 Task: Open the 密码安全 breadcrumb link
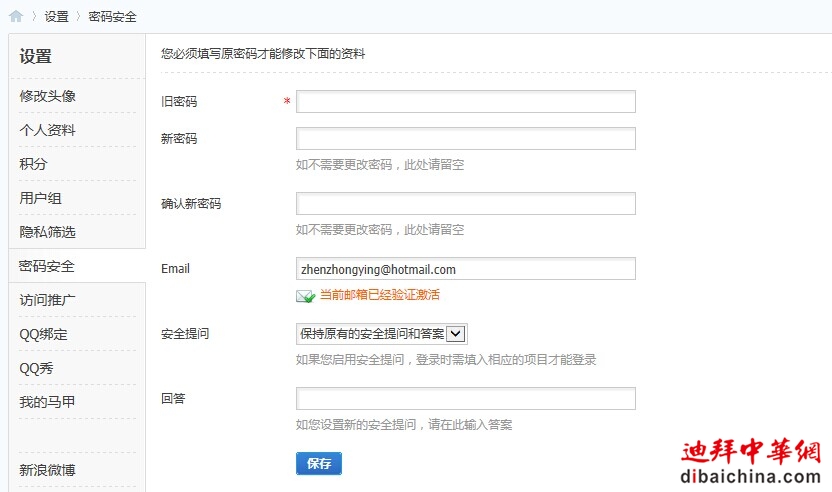(x=112, y=16)
